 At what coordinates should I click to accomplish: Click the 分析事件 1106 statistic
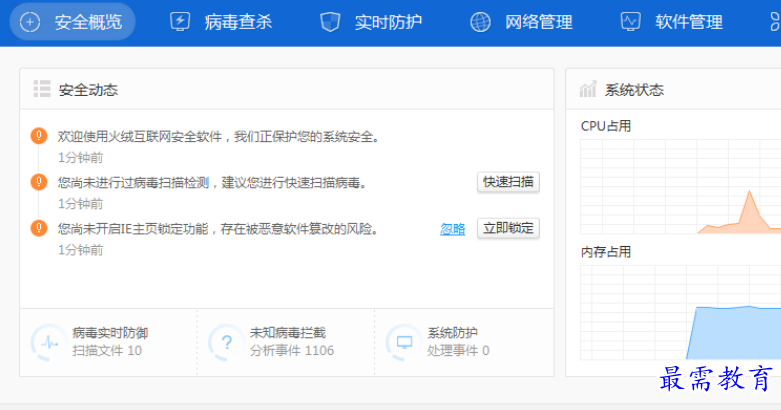(x=292, y=351)
